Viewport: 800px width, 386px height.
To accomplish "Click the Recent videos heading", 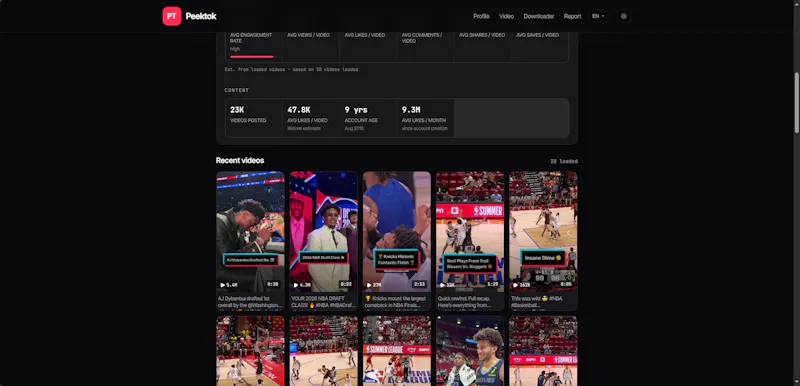I will point(240,161).
